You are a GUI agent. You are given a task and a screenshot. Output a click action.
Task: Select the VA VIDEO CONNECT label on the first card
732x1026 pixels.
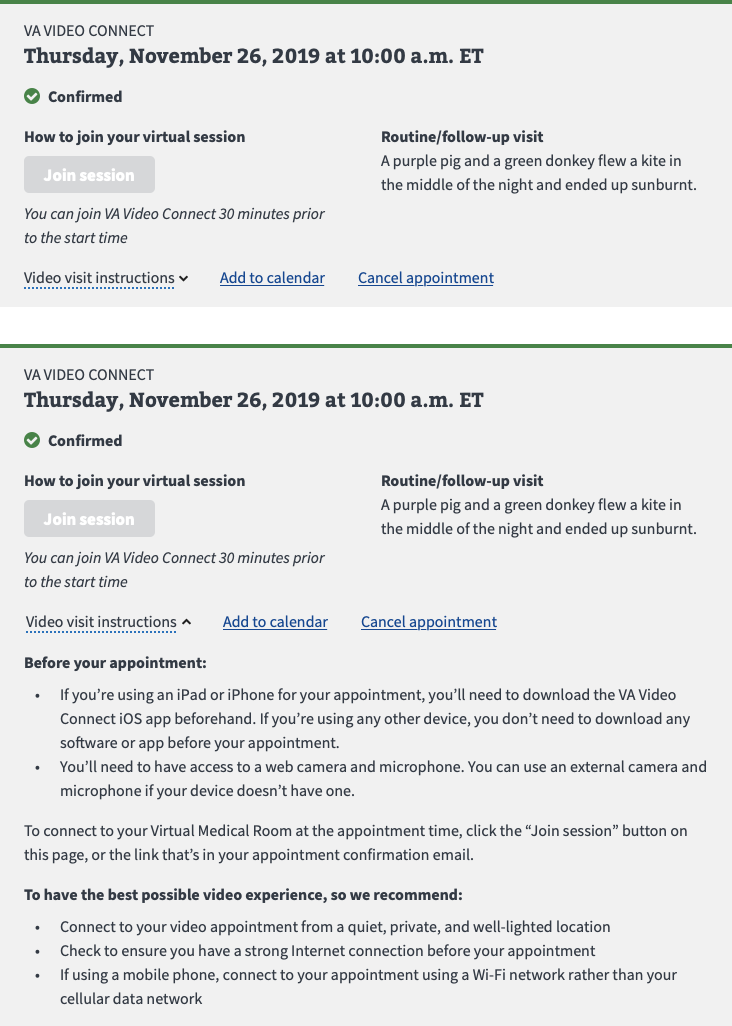tap(88, 31)
